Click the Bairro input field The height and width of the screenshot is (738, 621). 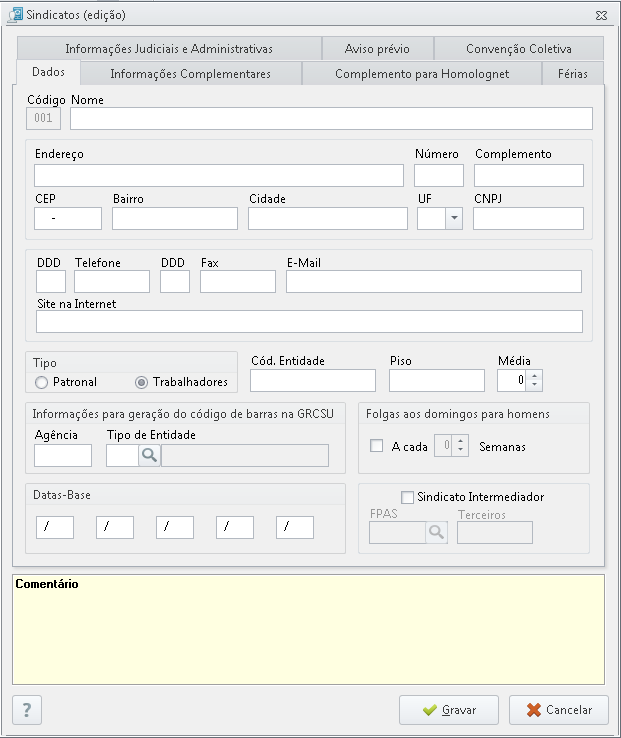tap(175, 218)
